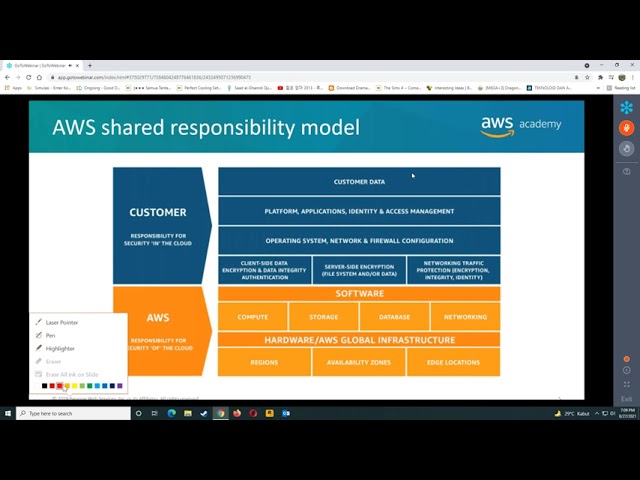This screenshot has height=480, width=640.
Task: Expand the bookmarks overflow chevron
Action: pos(598,88)
